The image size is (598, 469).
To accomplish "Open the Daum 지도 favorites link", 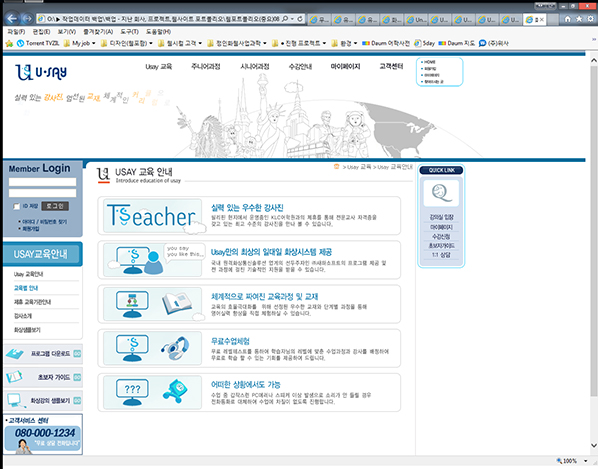I will (457, 43).
